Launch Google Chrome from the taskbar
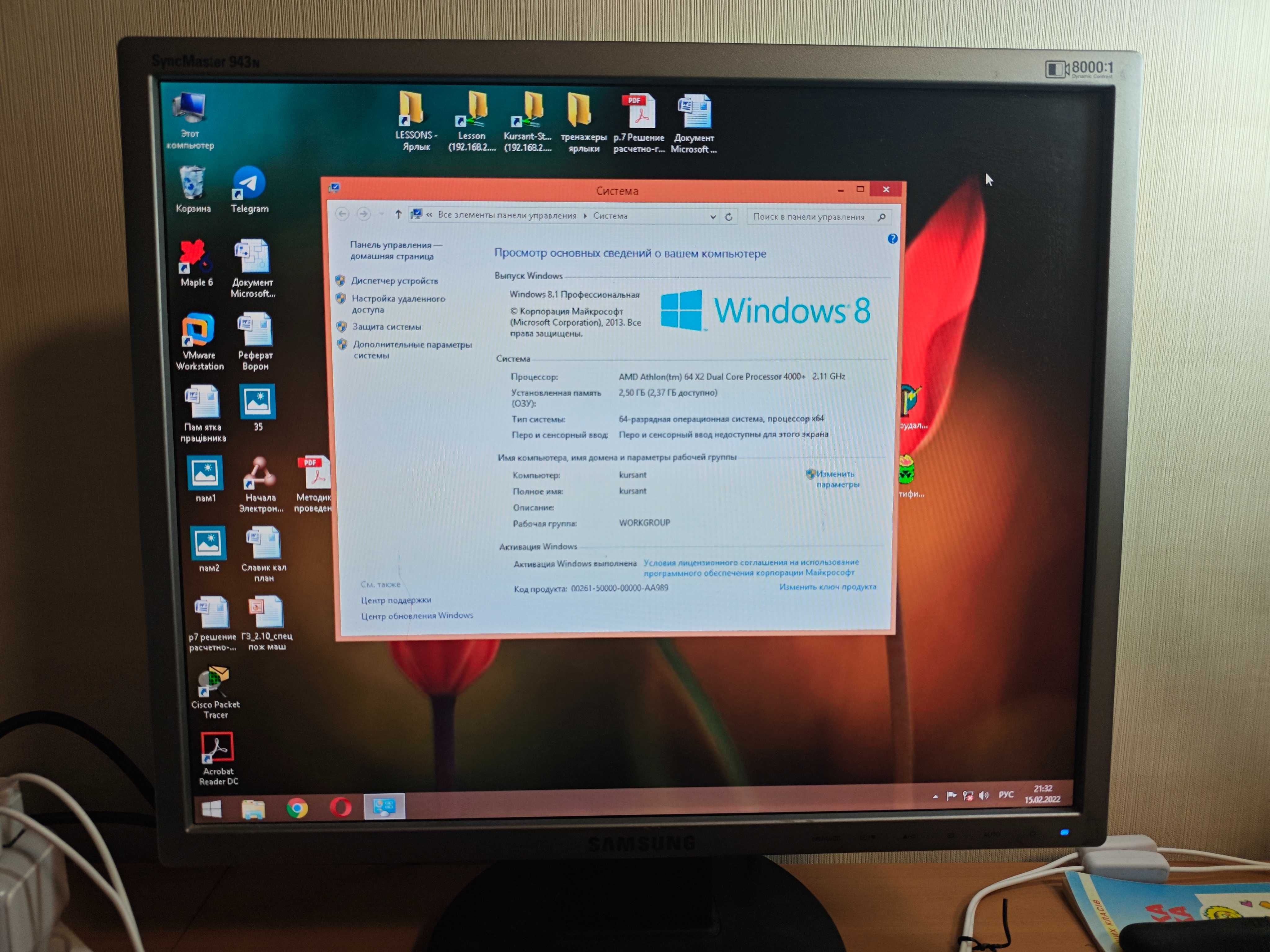The width and height of the screenshot is (1270, 952). coord(297,809)
